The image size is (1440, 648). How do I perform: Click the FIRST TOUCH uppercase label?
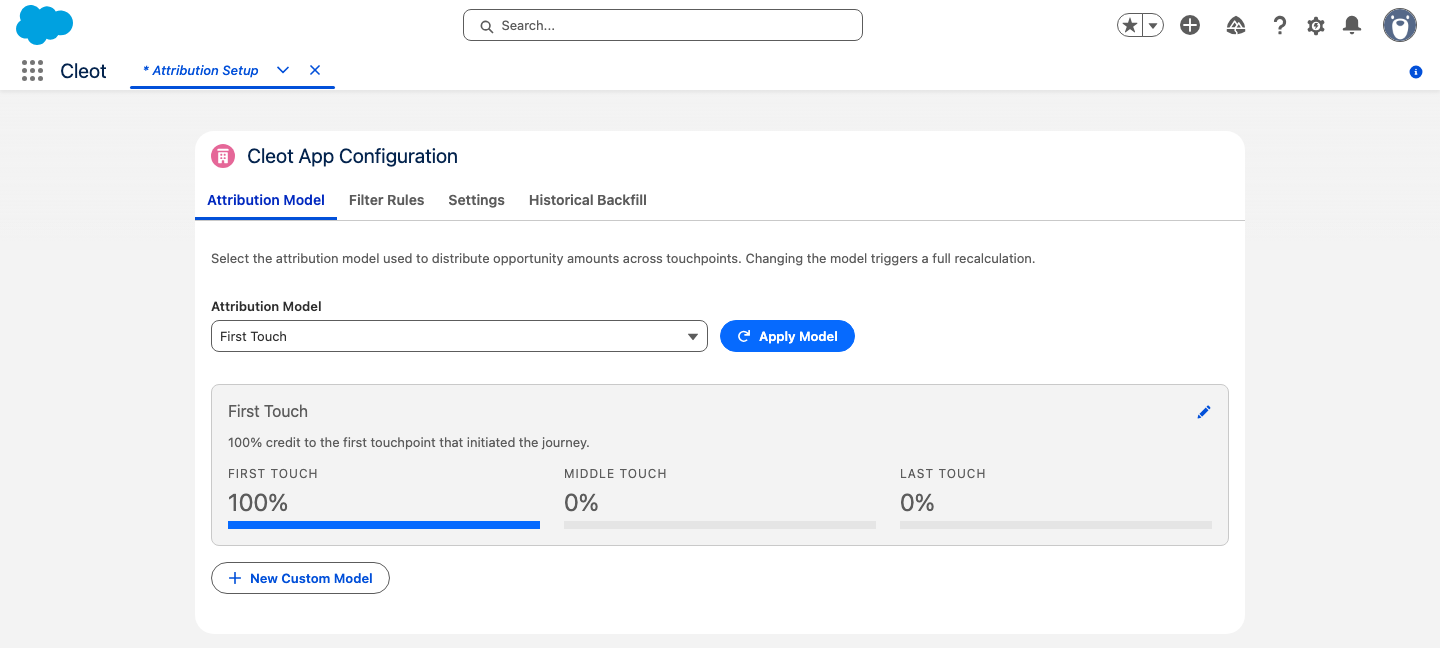(x=273, y=474)
